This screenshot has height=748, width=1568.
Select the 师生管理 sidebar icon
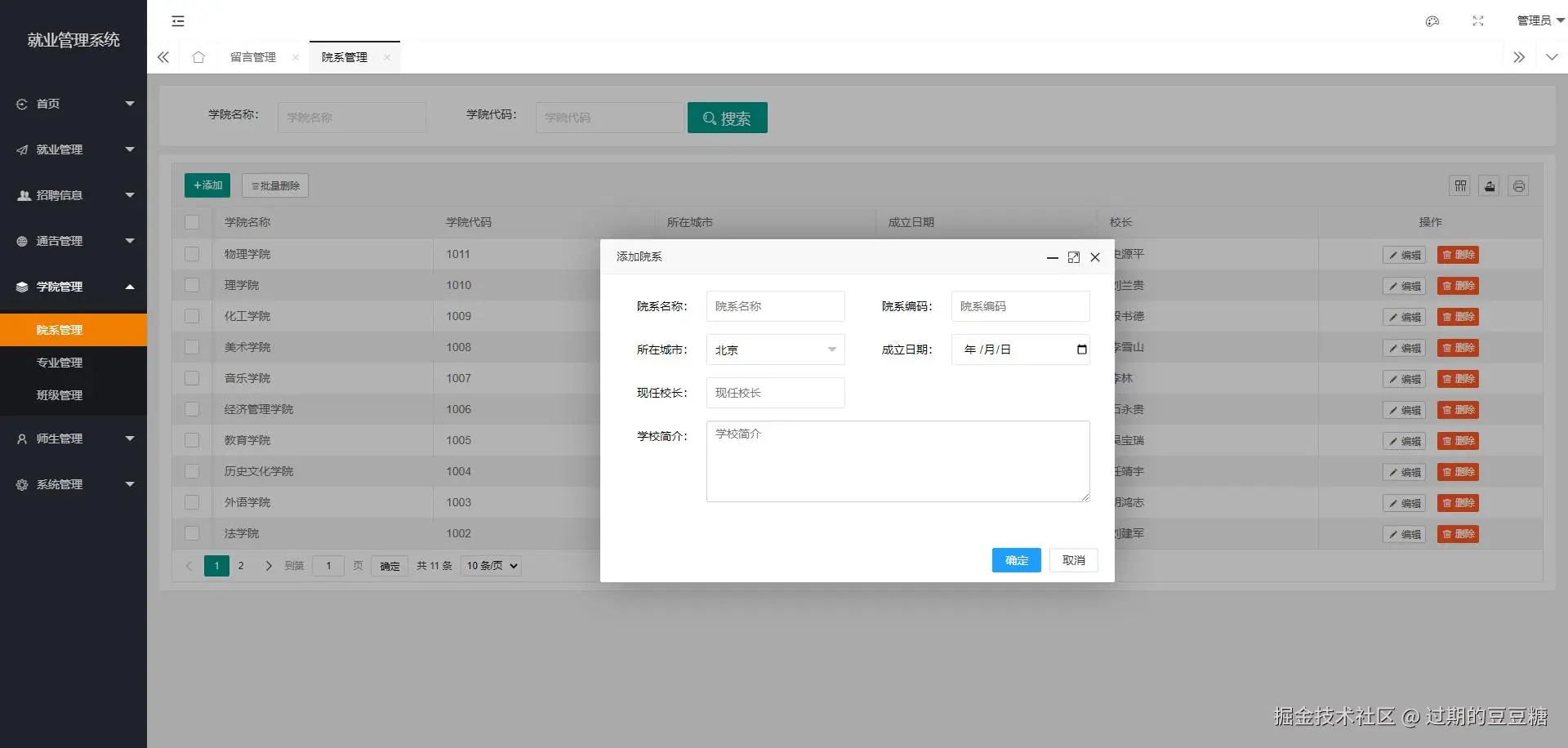coord(21,439)
